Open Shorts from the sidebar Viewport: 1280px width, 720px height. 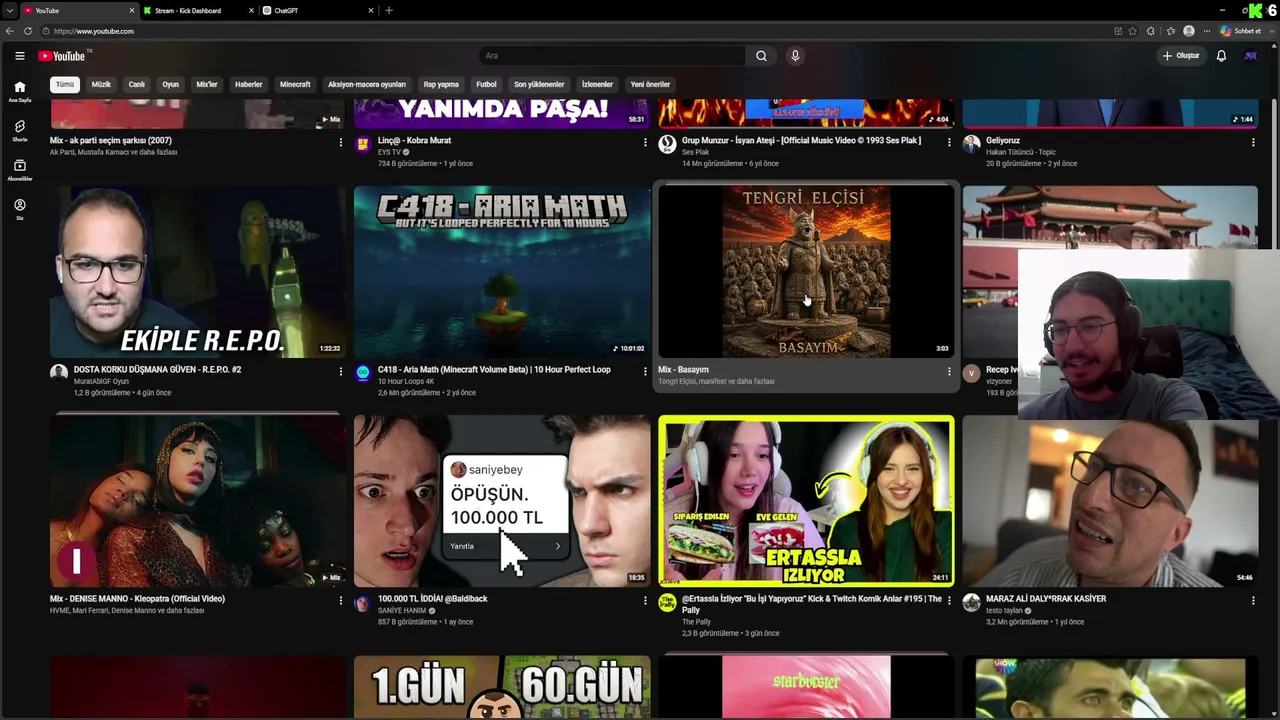coord(19,130)
